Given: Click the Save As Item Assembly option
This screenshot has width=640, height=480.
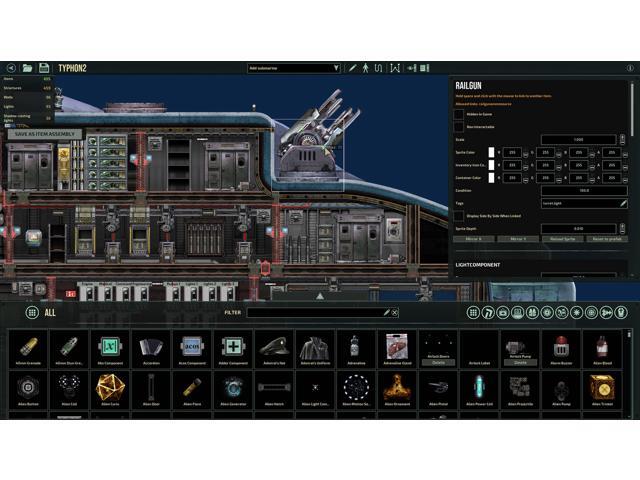Looking at the screenshot, I should [44, 134].
